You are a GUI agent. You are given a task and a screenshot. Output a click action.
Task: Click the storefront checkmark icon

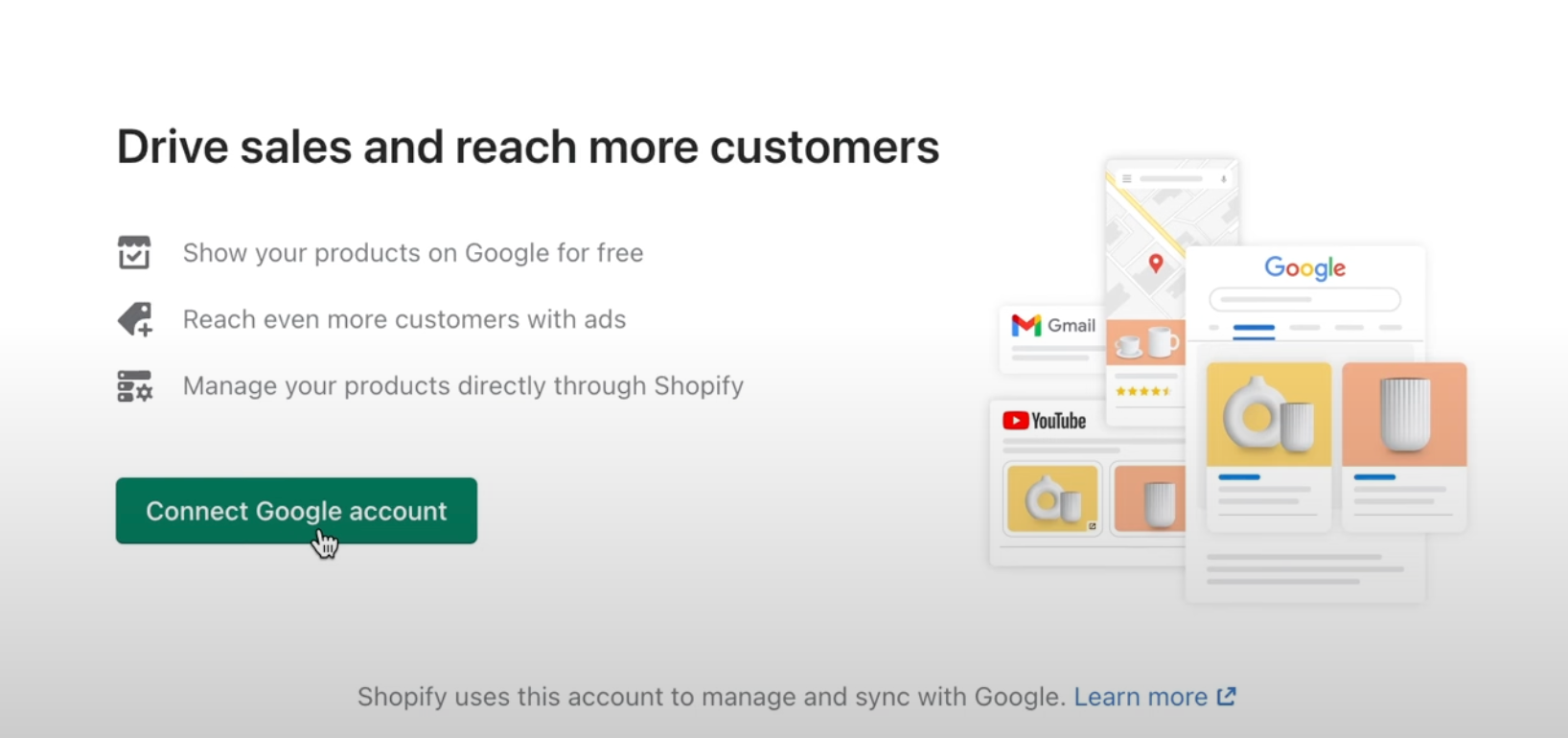(x=134, y=253)
